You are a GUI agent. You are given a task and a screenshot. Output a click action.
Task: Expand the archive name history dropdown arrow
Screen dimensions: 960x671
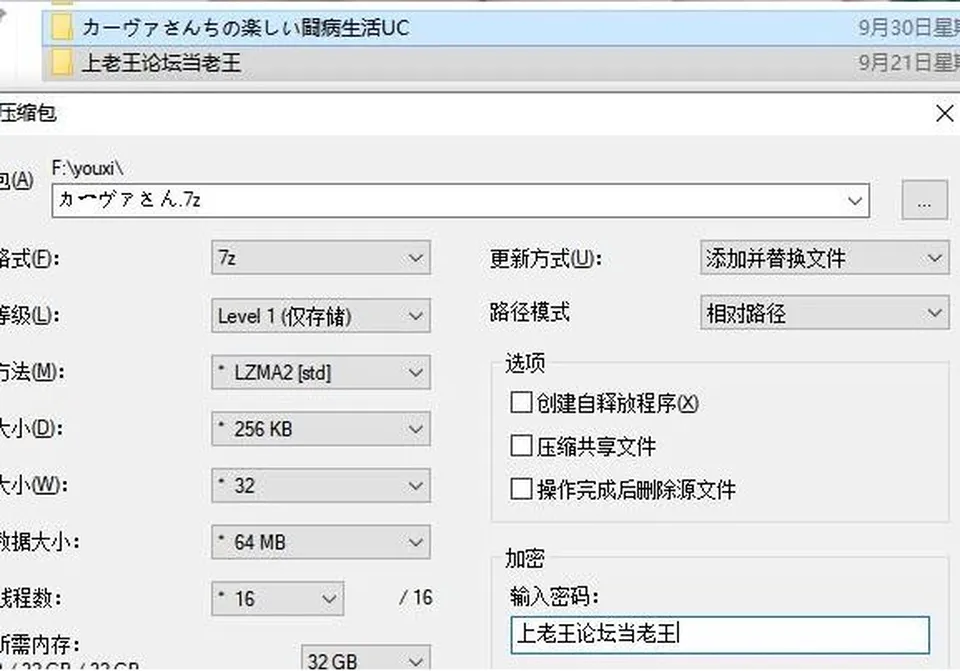click(855, 201)
